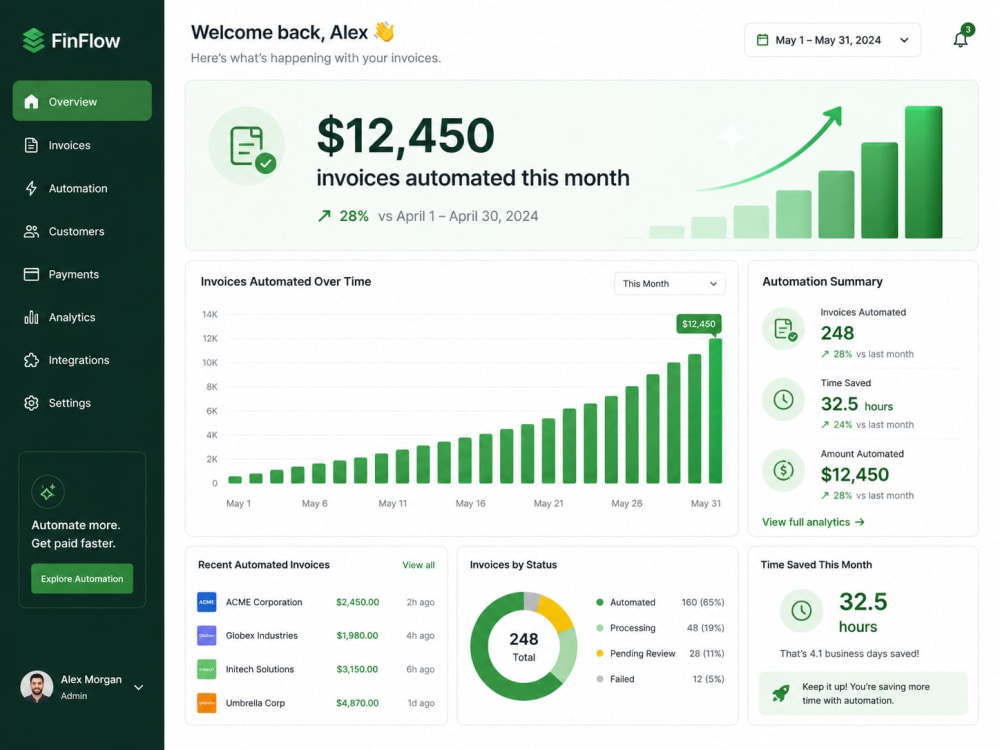Click the clock icon in Time Saved This Month
Image resolution: width=1000 pixels, height=750 pixels.
click(802, 610)
